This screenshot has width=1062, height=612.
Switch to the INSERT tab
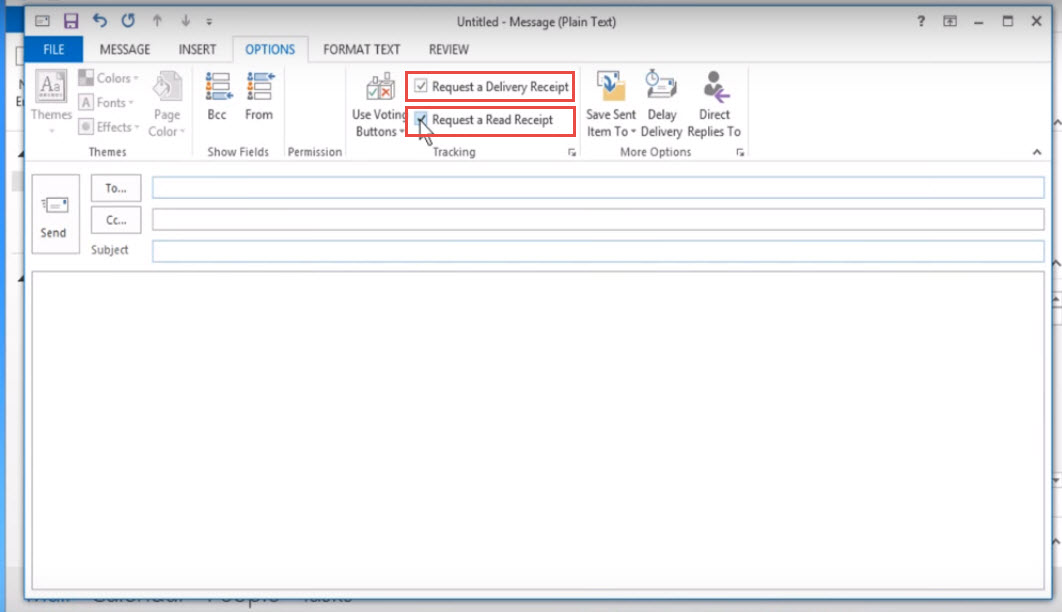(197, 49)
